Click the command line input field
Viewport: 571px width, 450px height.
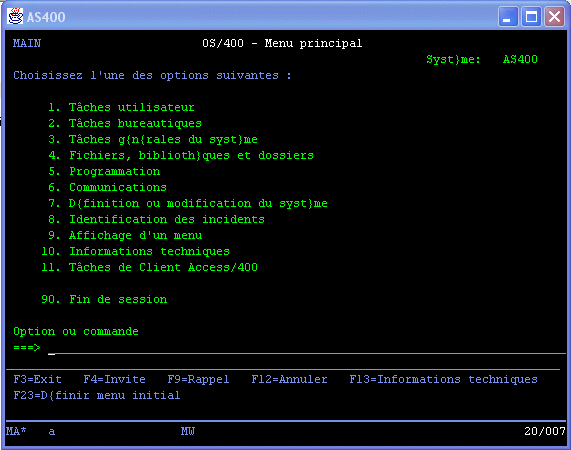click(307, 348)
